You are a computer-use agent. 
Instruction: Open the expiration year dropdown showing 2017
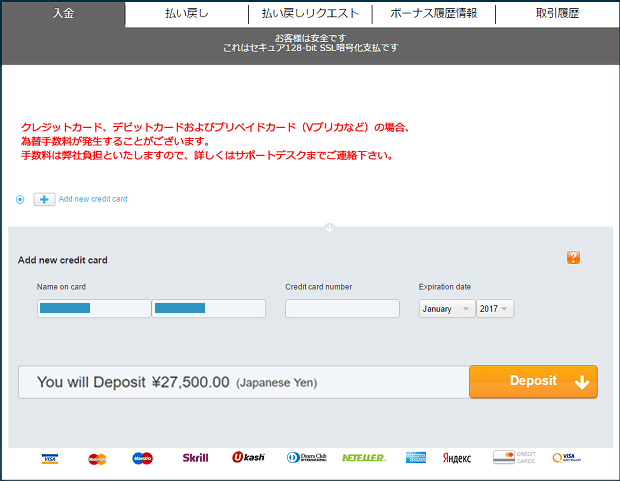[495, 309]
